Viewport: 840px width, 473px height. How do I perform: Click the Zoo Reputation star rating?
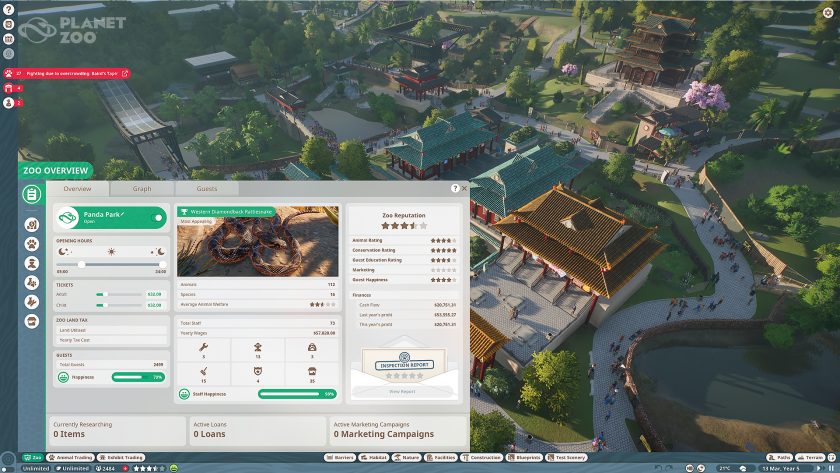click(404, 226)
